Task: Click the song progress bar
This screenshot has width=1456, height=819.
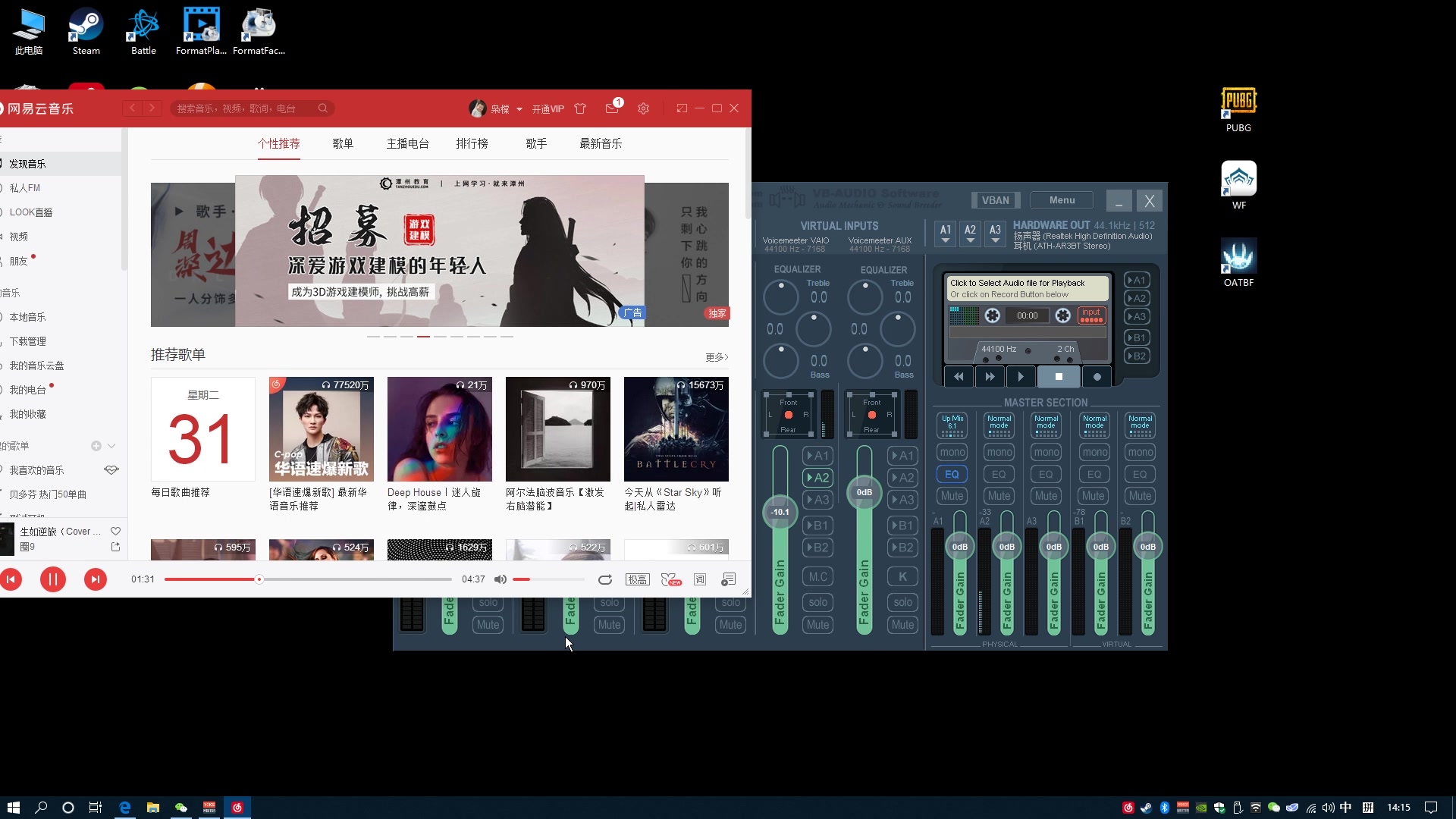Action: [308, 579]
